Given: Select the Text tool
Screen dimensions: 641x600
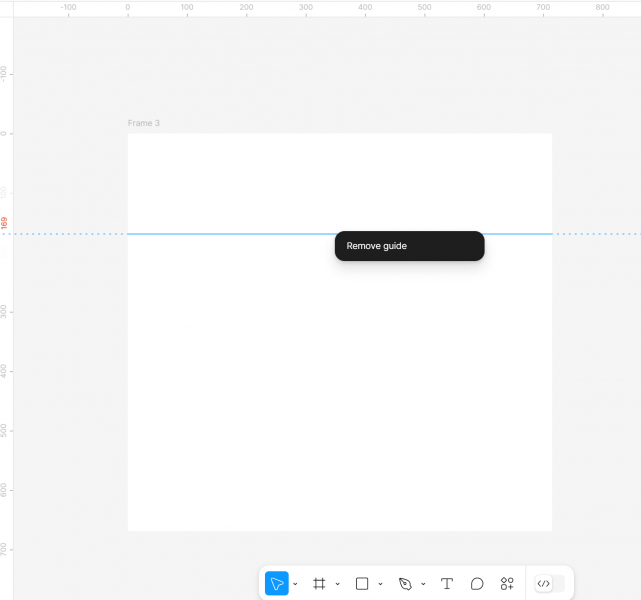Looking at the screenshot, I should pos(447,583).
